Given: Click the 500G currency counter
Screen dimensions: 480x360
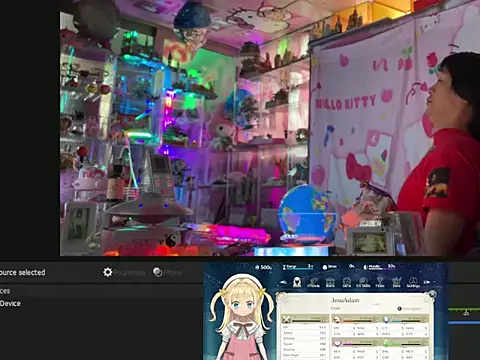Looking at the screenshot, I should coord(263,267).
